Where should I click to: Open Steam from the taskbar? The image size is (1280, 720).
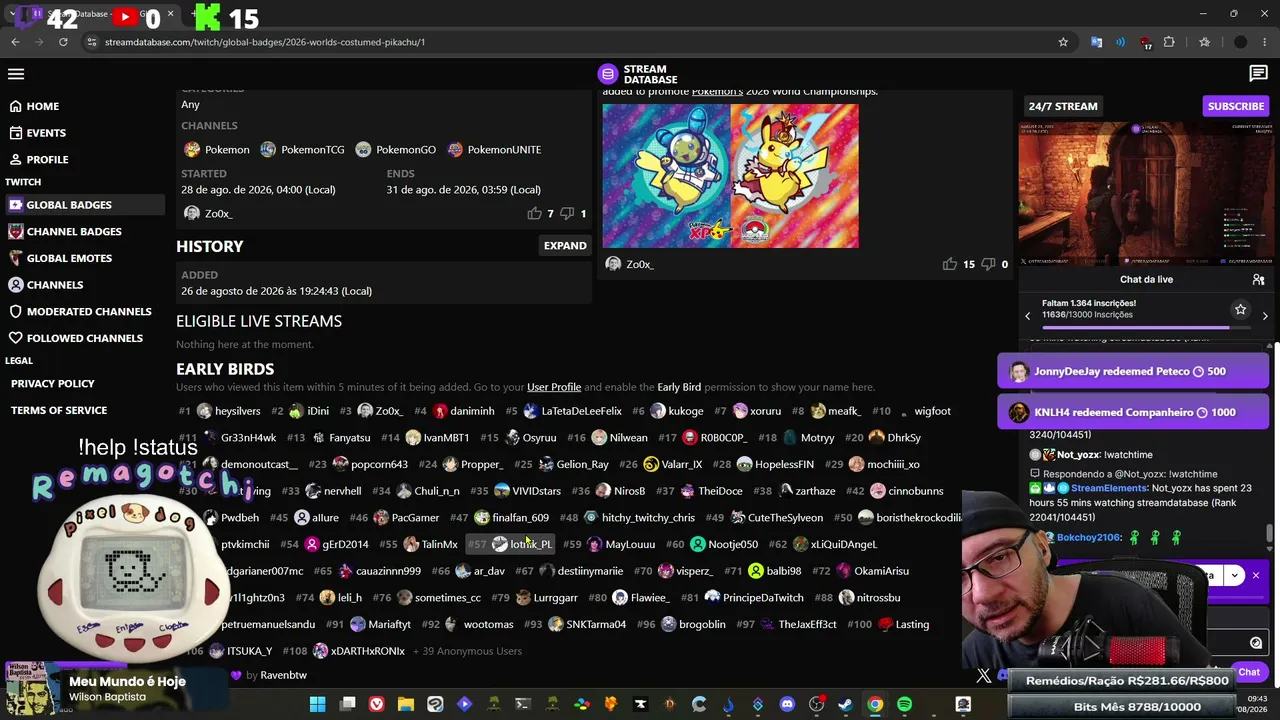pos(846,705)
